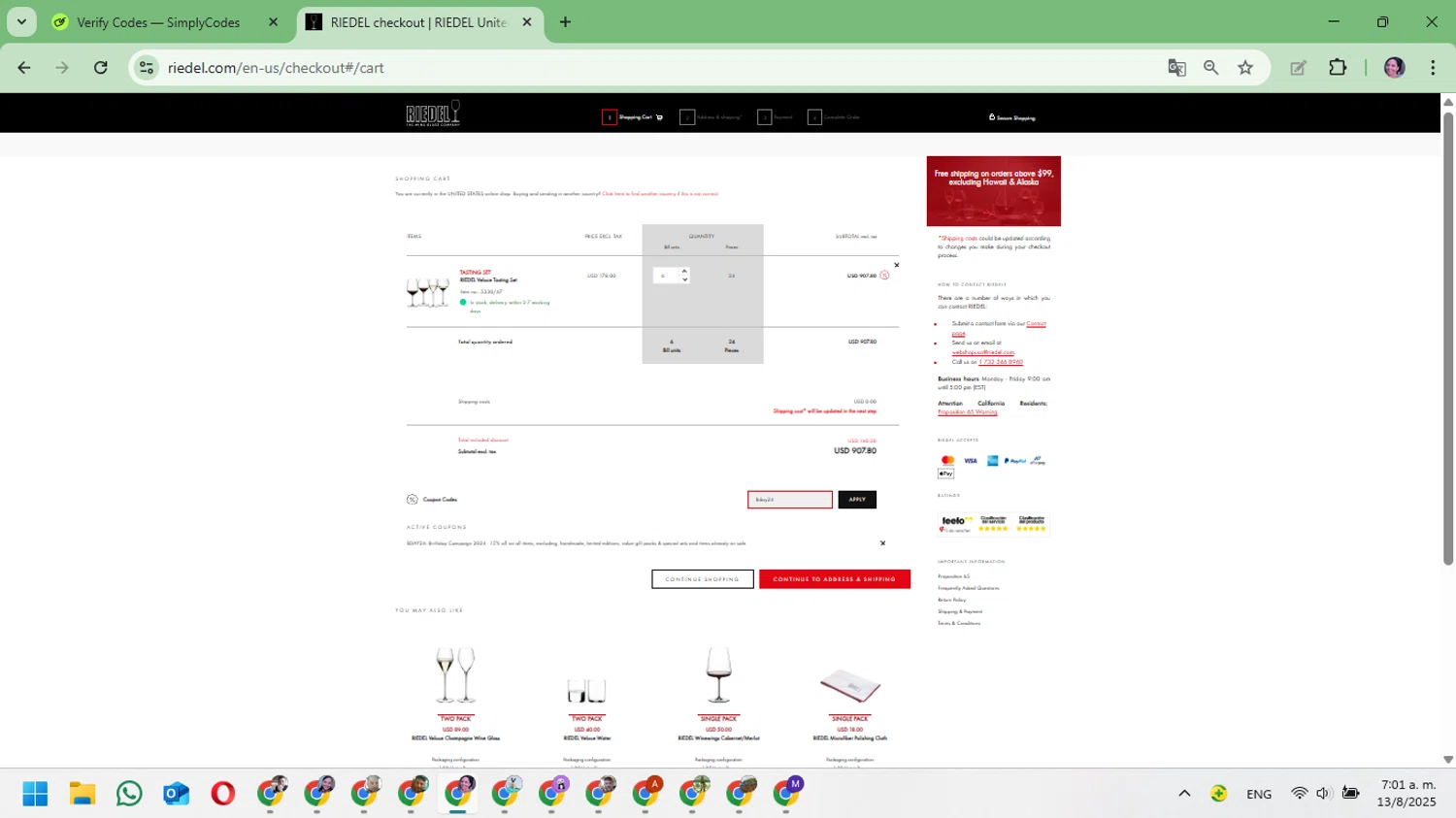Open Frequently Asked Questions

pos(968,588)
